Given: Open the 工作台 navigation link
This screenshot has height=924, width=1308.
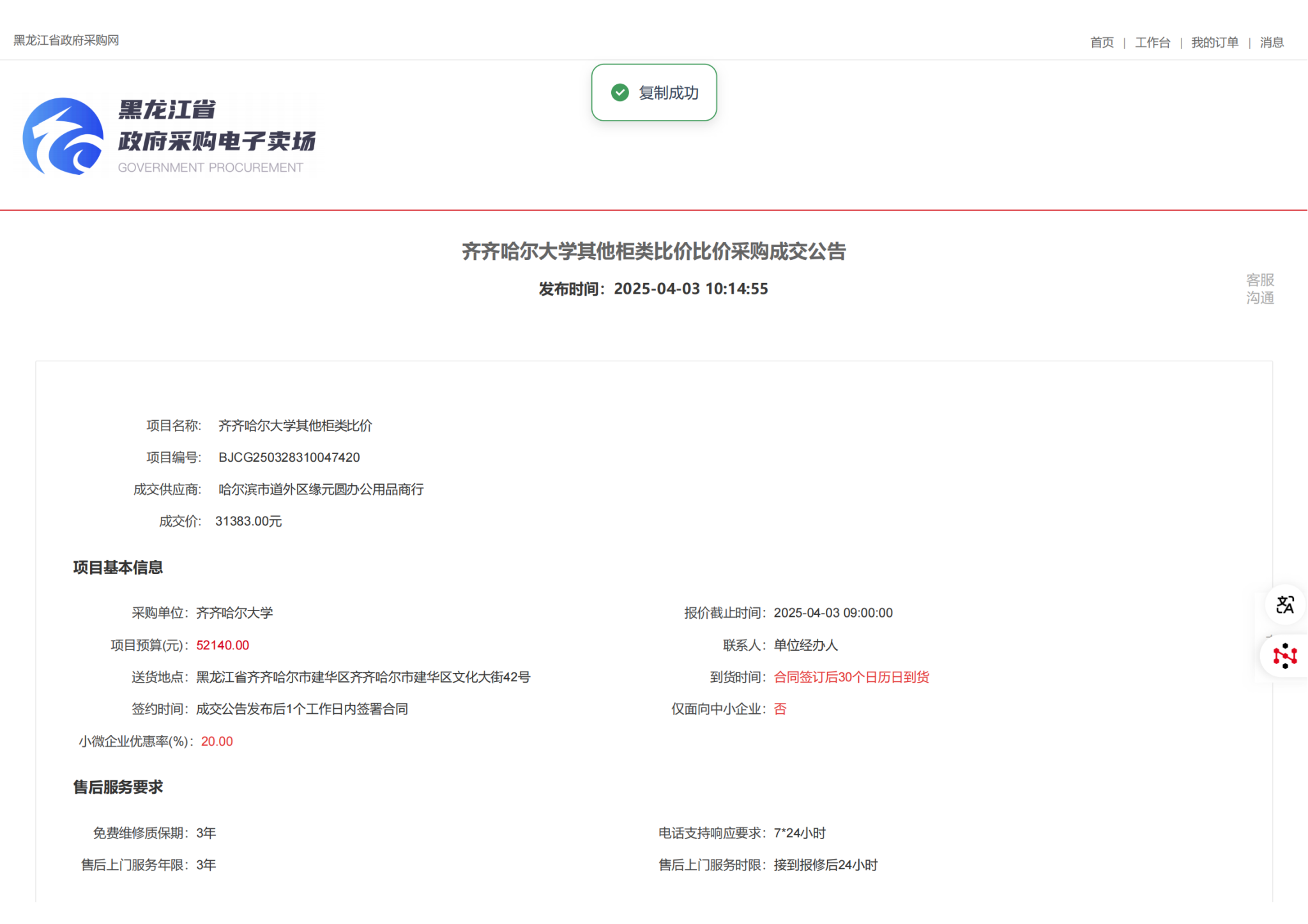Looking at the screenshot, I should pos(1152,42).
